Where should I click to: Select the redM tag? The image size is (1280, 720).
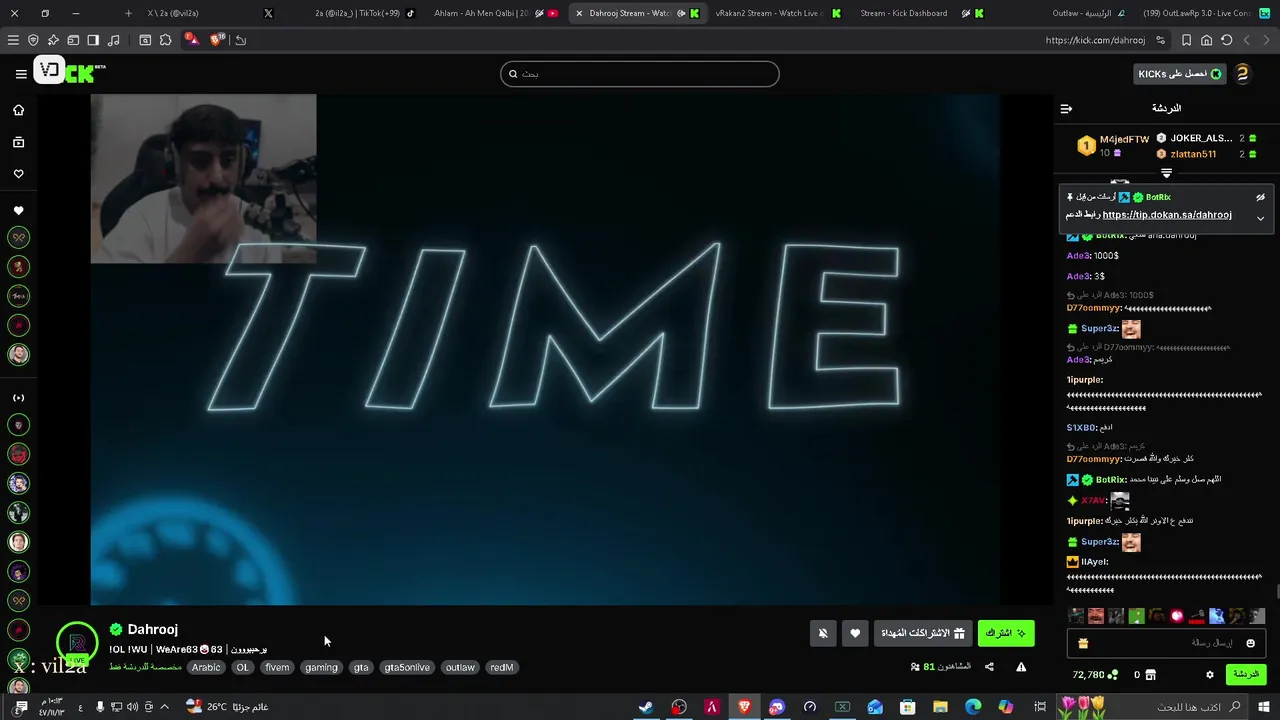[502, 667]
